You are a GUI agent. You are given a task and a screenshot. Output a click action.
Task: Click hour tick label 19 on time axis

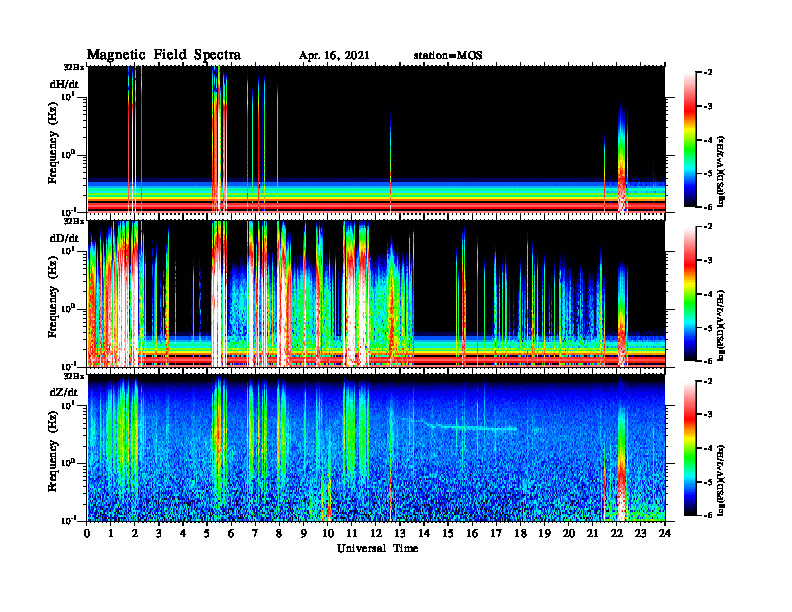(x=544, y=533)
